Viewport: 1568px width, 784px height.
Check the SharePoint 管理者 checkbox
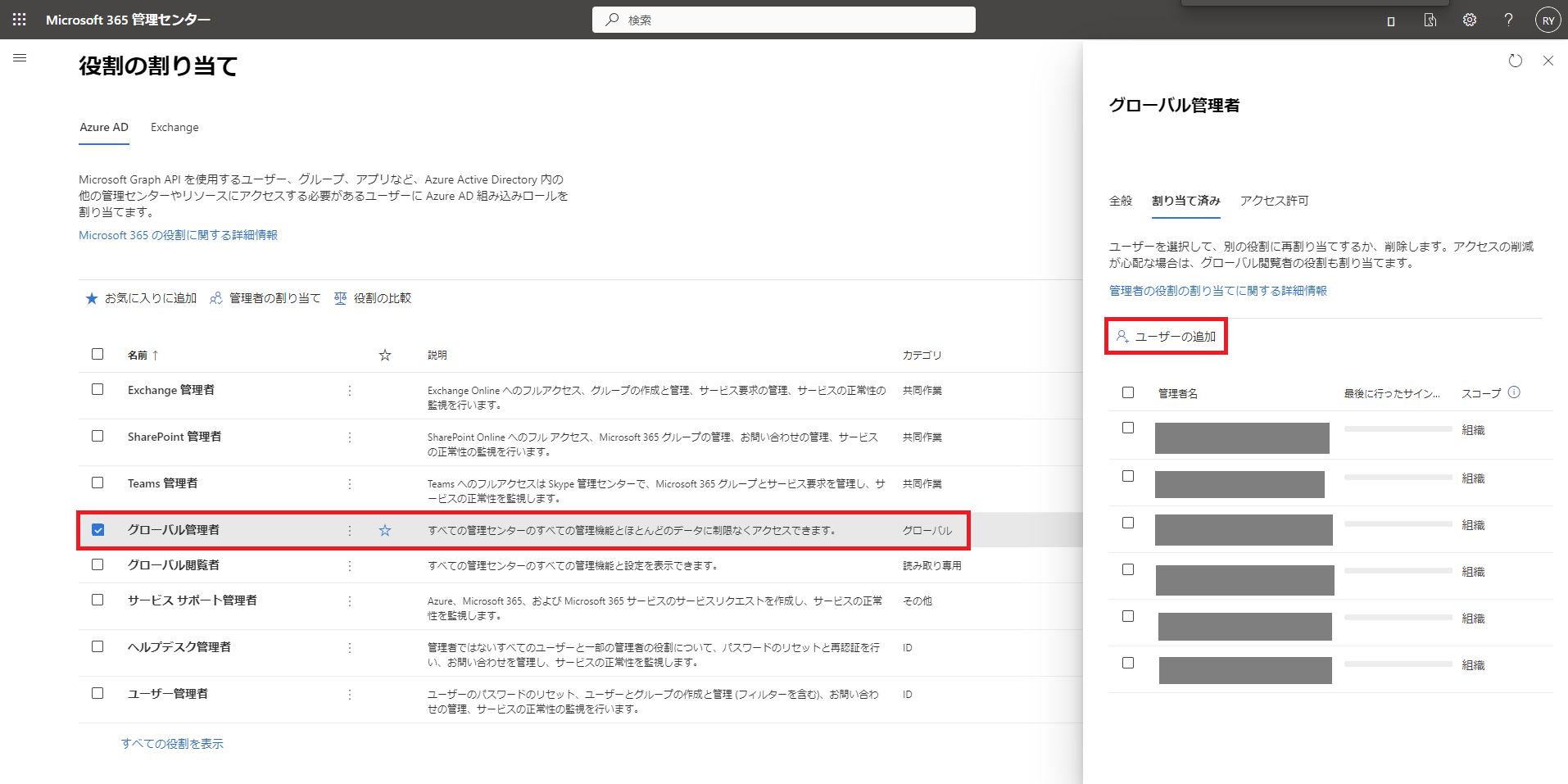(97, 436)
